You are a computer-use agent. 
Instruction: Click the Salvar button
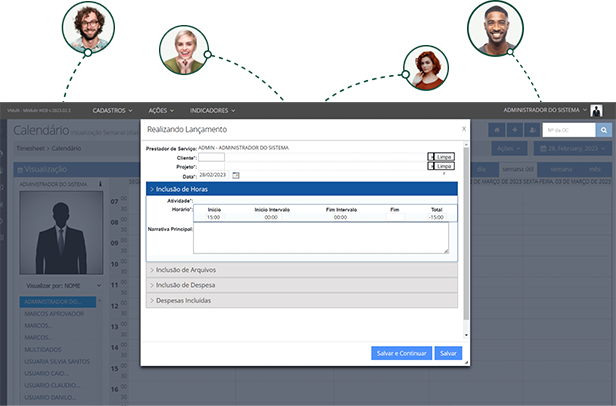click(448, 353)
